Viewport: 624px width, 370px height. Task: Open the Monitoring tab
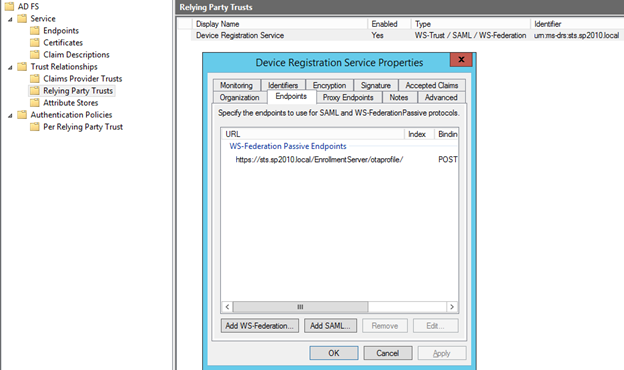(236, 85)
